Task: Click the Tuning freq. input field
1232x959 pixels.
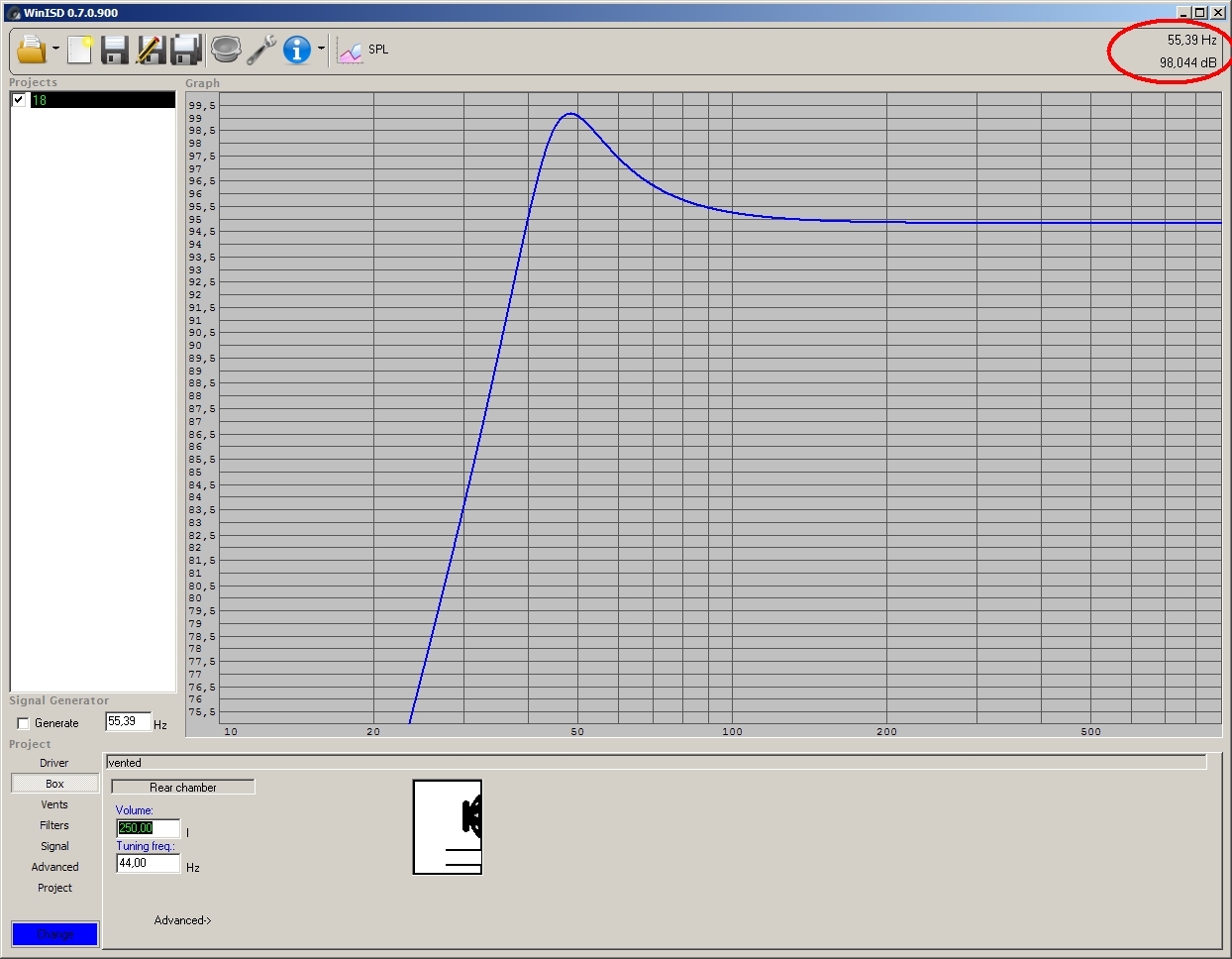Action: (x=149, y=864)
